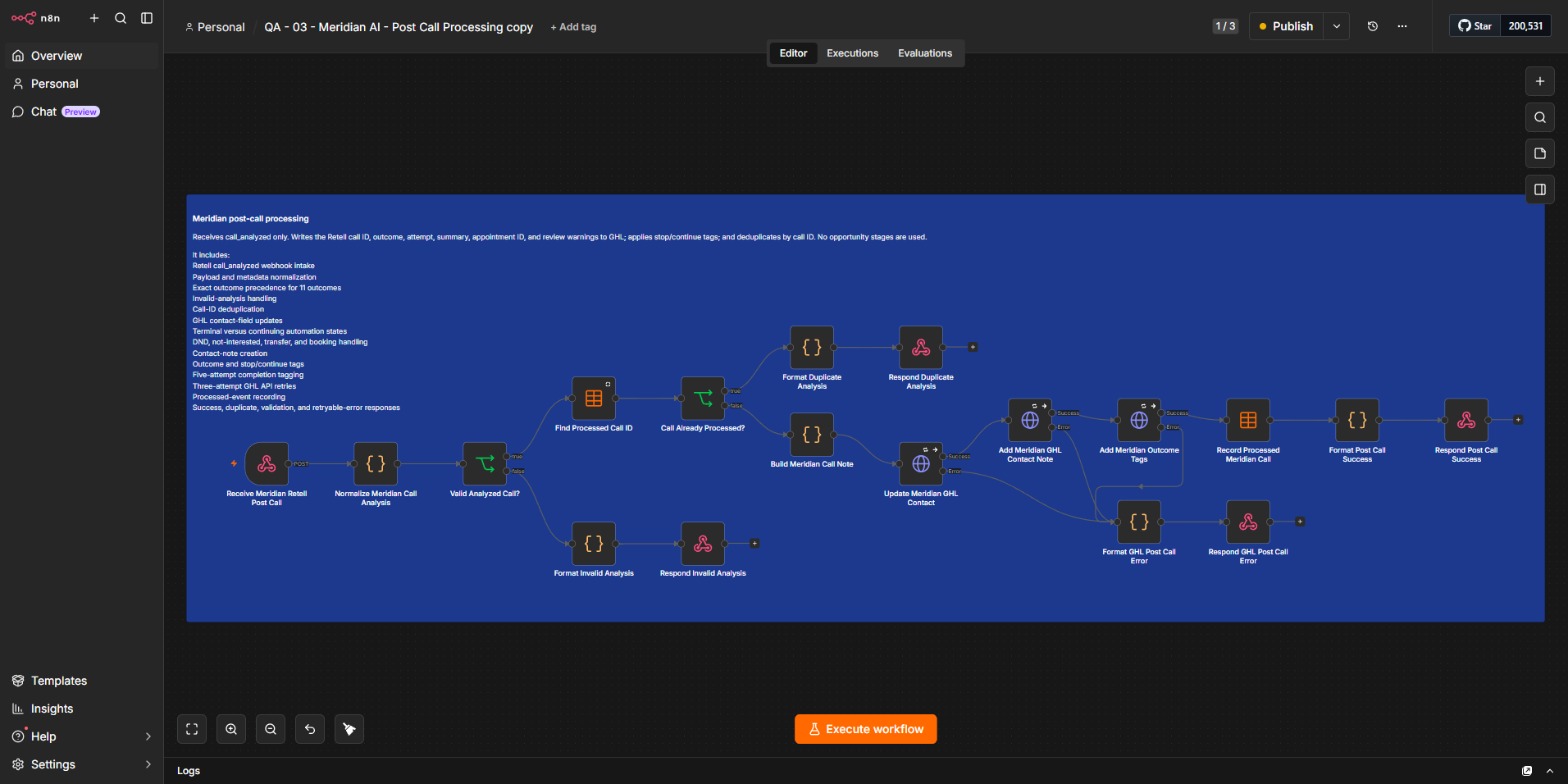Select the Update Meridian GHL Contact node
Screen dimensions: 1568x784
[921, 464]
